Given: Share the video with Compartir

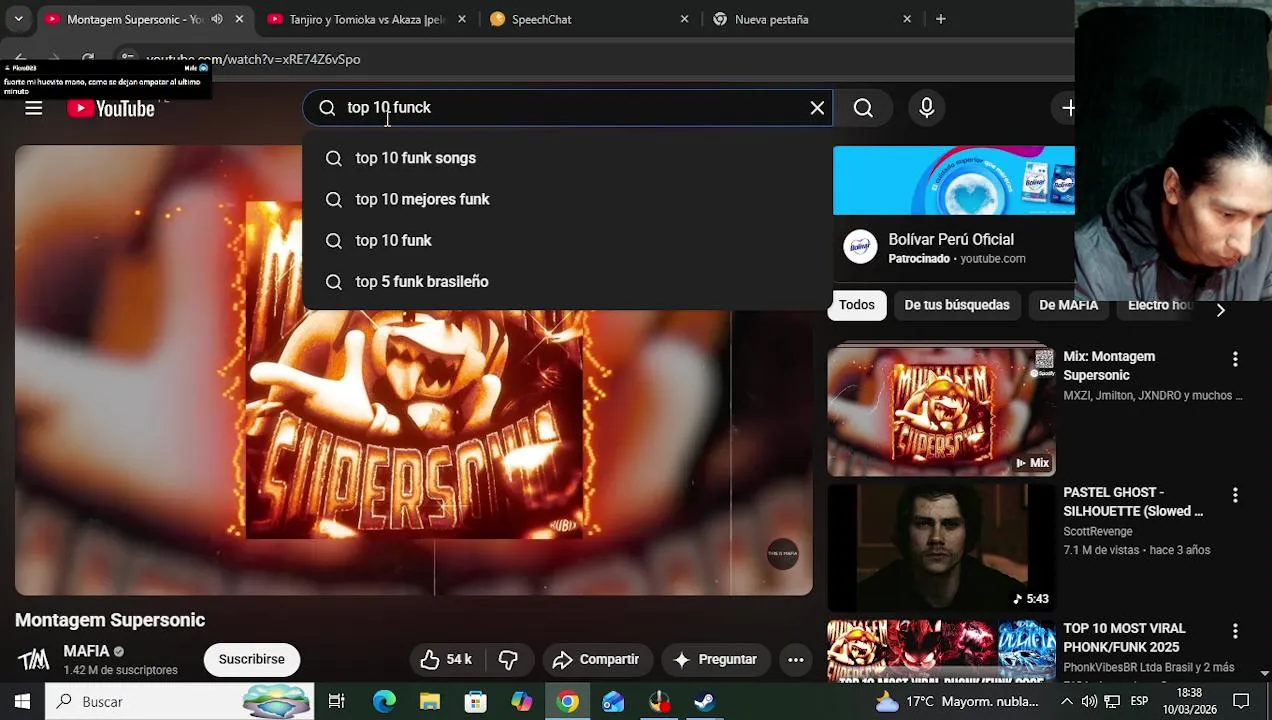Looking at the screenshot, I should coord(596,659).
